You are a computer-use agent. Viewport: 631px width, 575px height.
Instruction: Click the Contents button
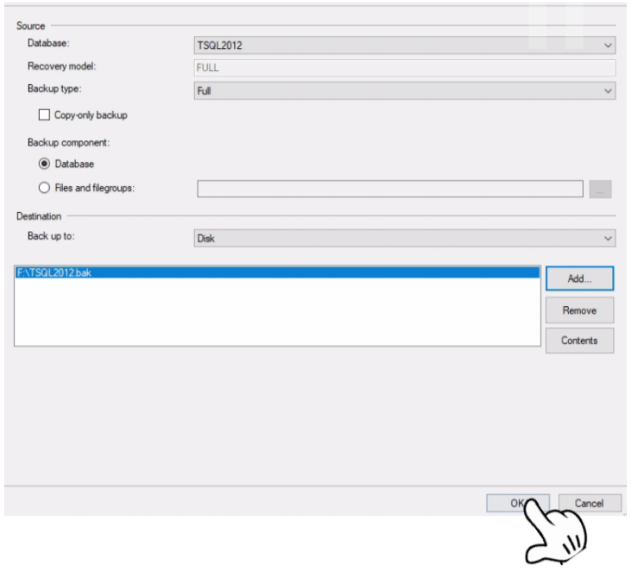click(579, 340)
